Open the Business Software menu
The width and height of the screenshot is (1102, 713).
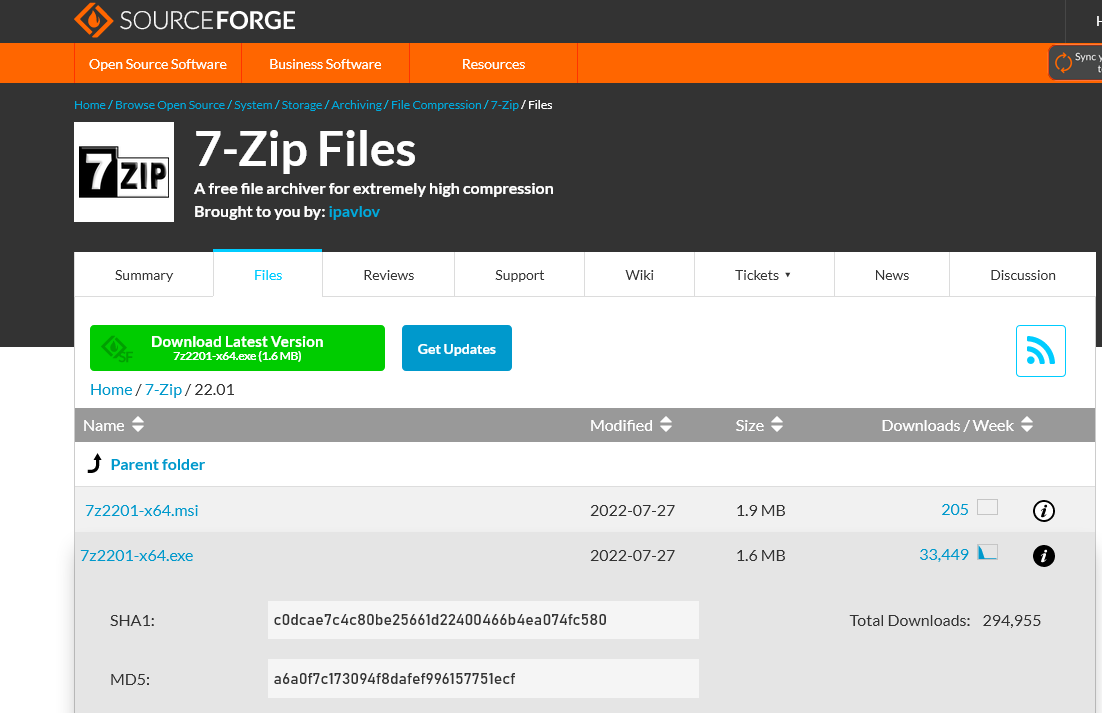325,64
